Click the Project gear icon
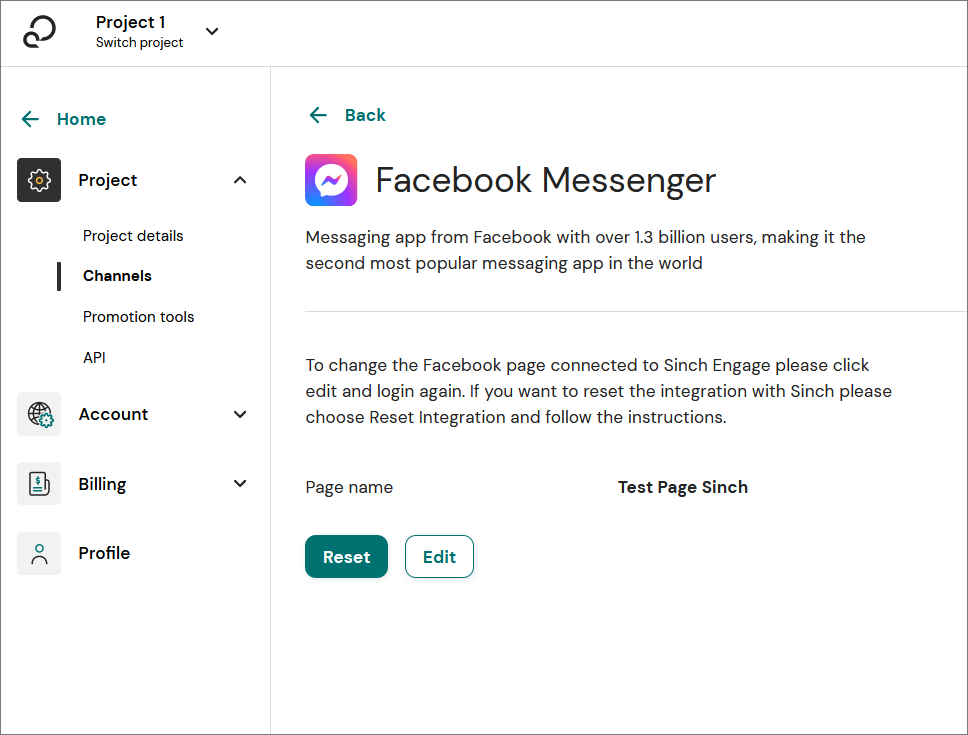The image size is (968, 735). tap(39, 180)
